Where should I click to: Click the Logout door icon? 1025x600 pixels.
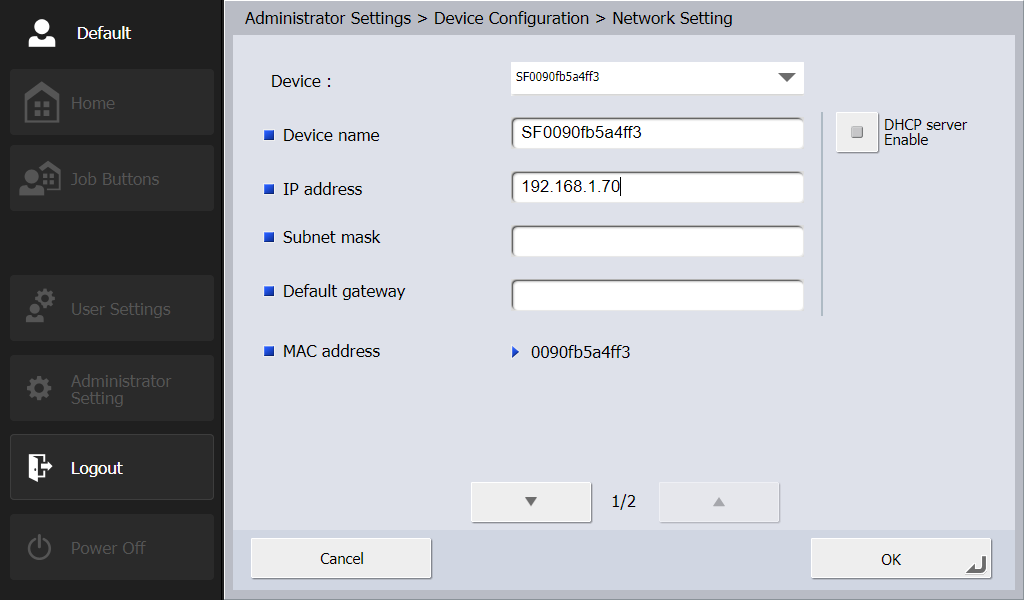[x=40, y=468]
